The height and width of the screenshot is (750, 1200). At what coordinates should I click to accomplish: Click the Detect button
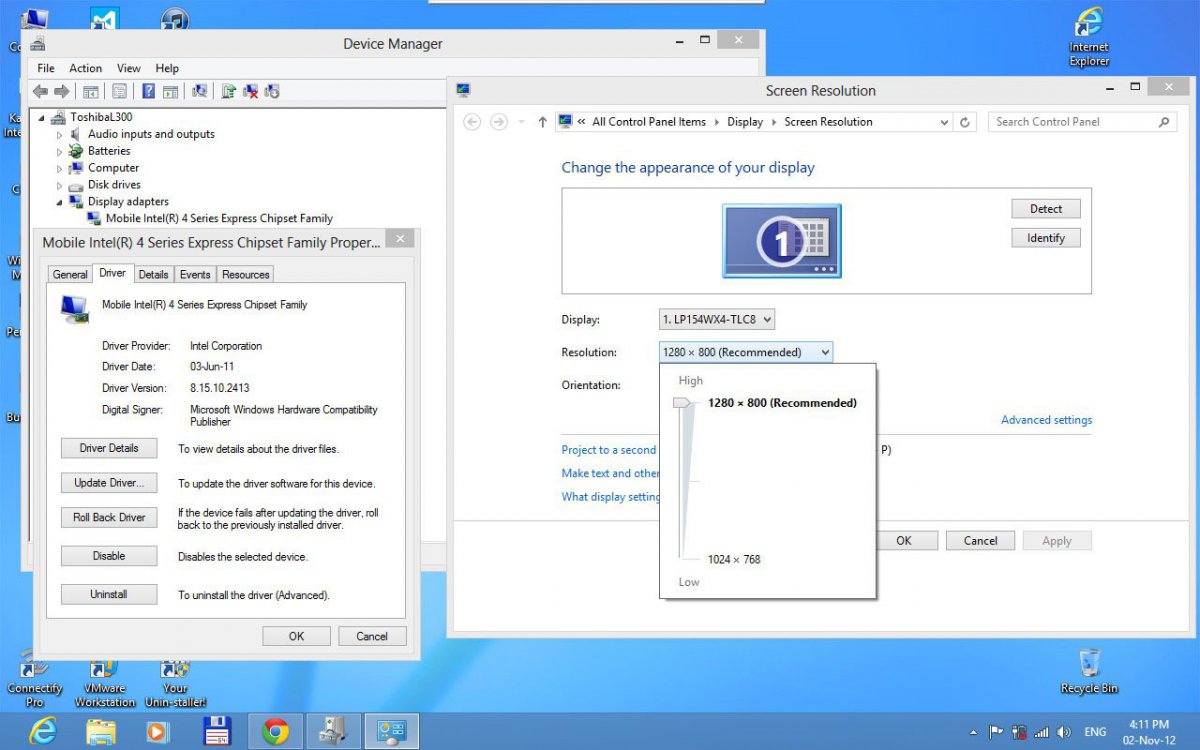pos(1046,209)
